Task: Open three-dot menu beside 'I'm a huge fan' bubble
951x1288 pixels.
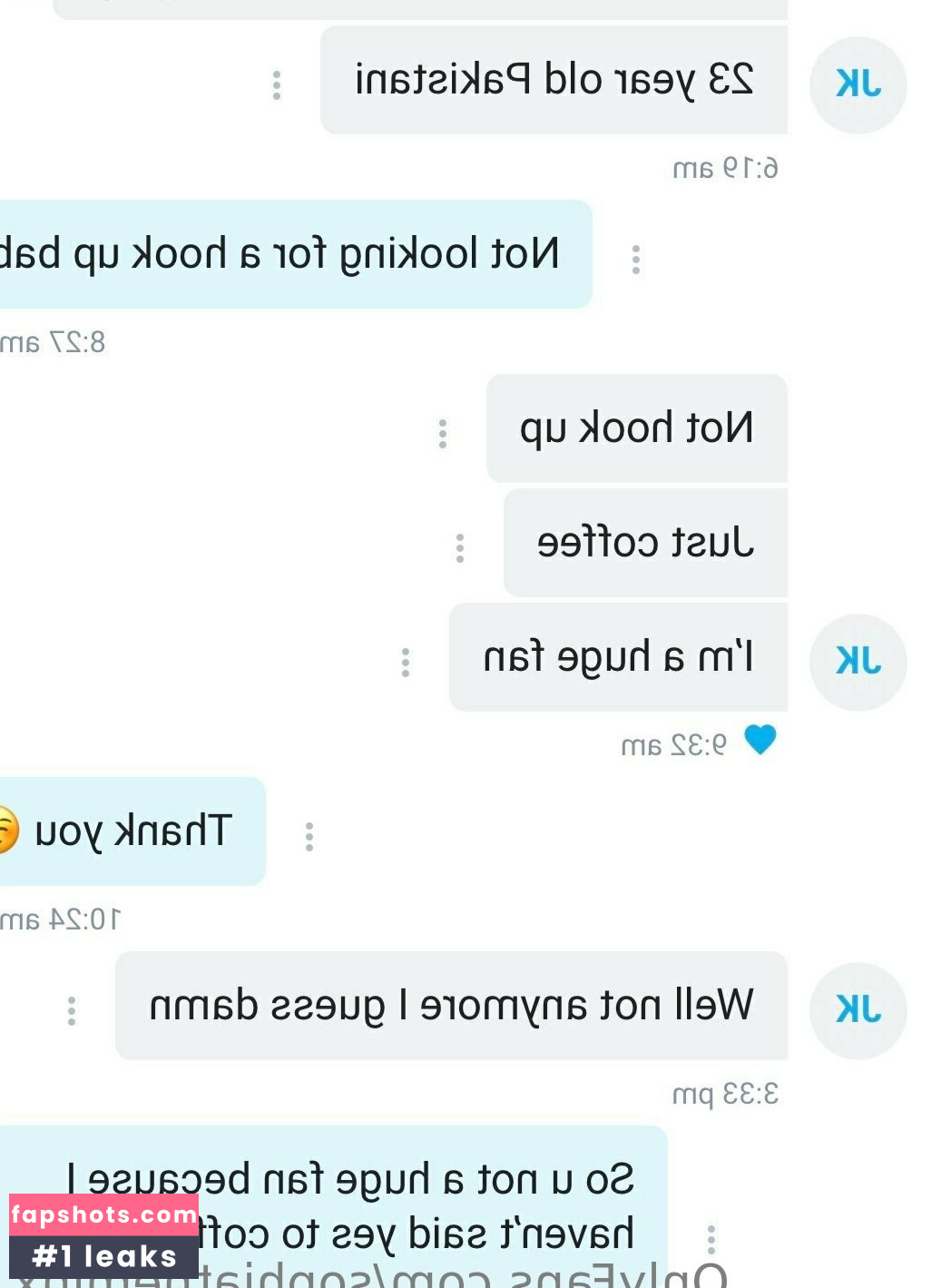Action: (406, 663)
